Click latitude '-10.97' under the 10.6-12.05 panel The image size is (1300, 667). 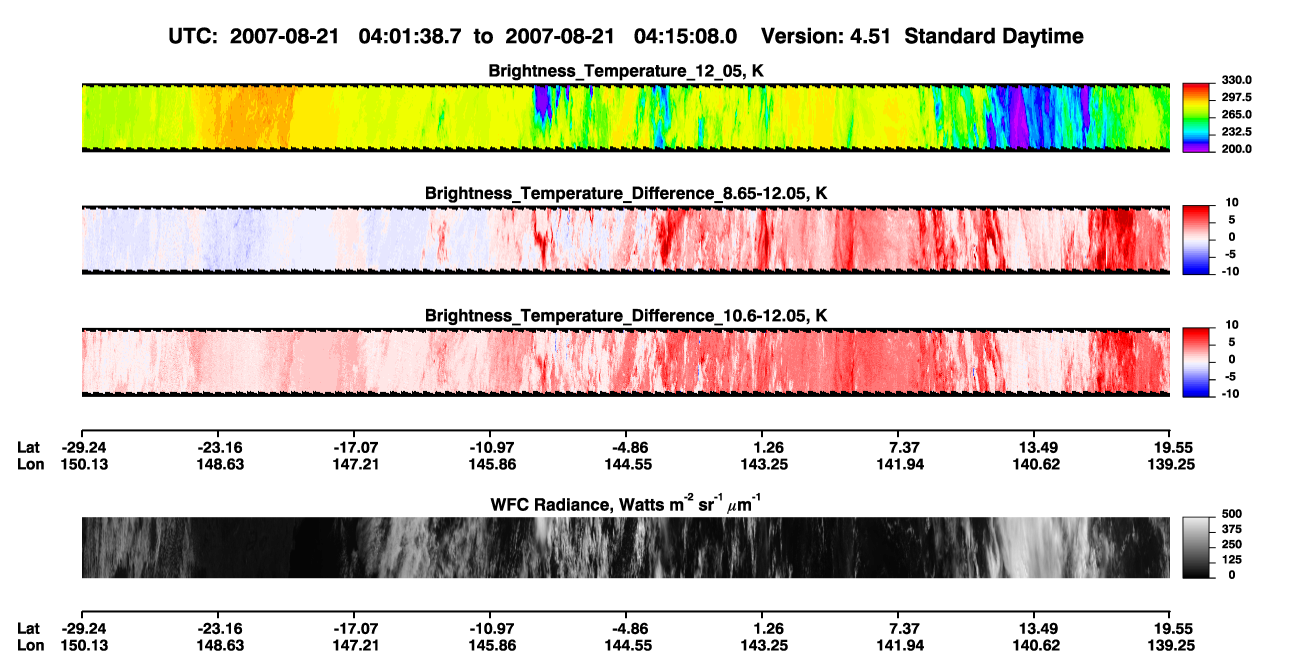(490, 447)
